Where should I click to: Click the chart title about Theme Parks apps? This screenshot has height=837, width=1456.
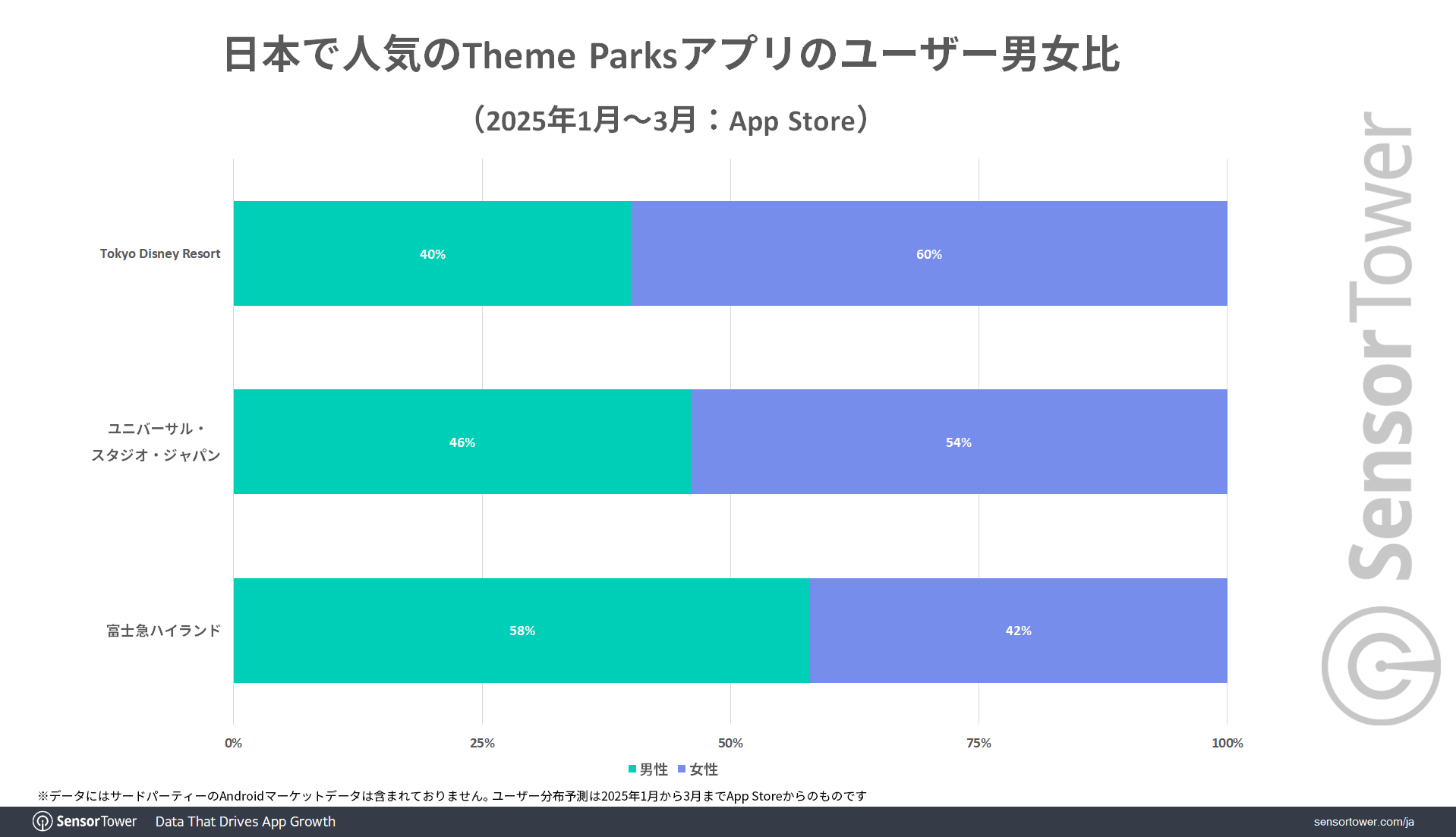[671, 55]
